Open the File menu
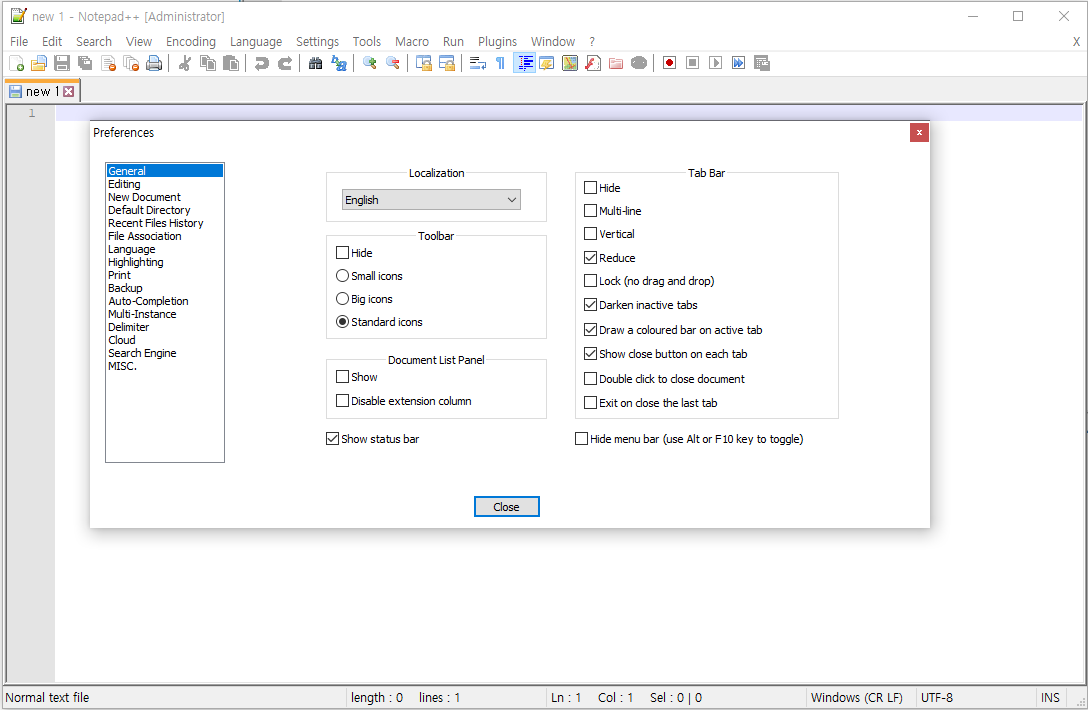The width and height of the screenshot is (1088, 710). click(x=19, y=42)
